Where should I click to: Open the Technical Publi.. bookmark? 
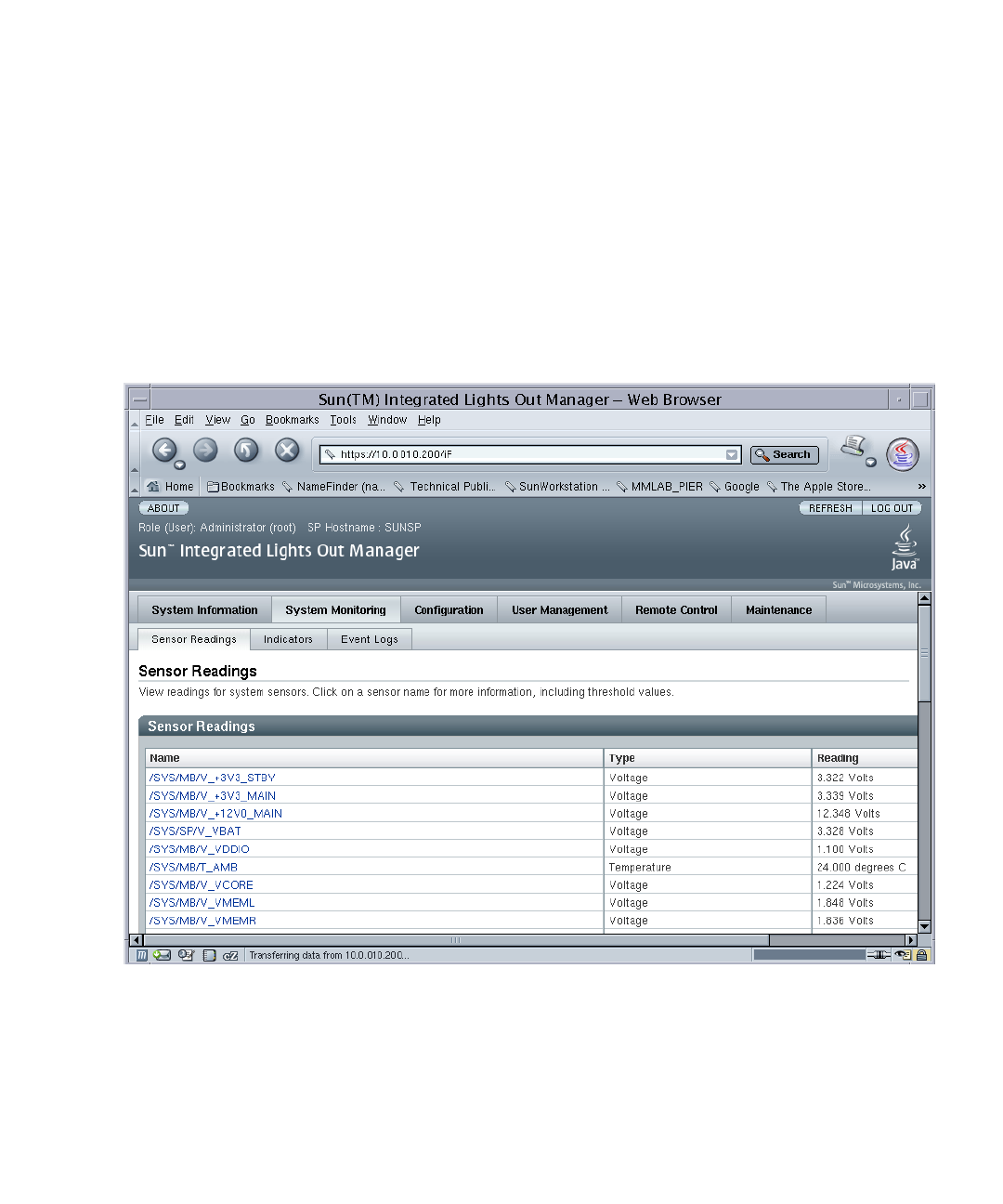click(445, 487)
